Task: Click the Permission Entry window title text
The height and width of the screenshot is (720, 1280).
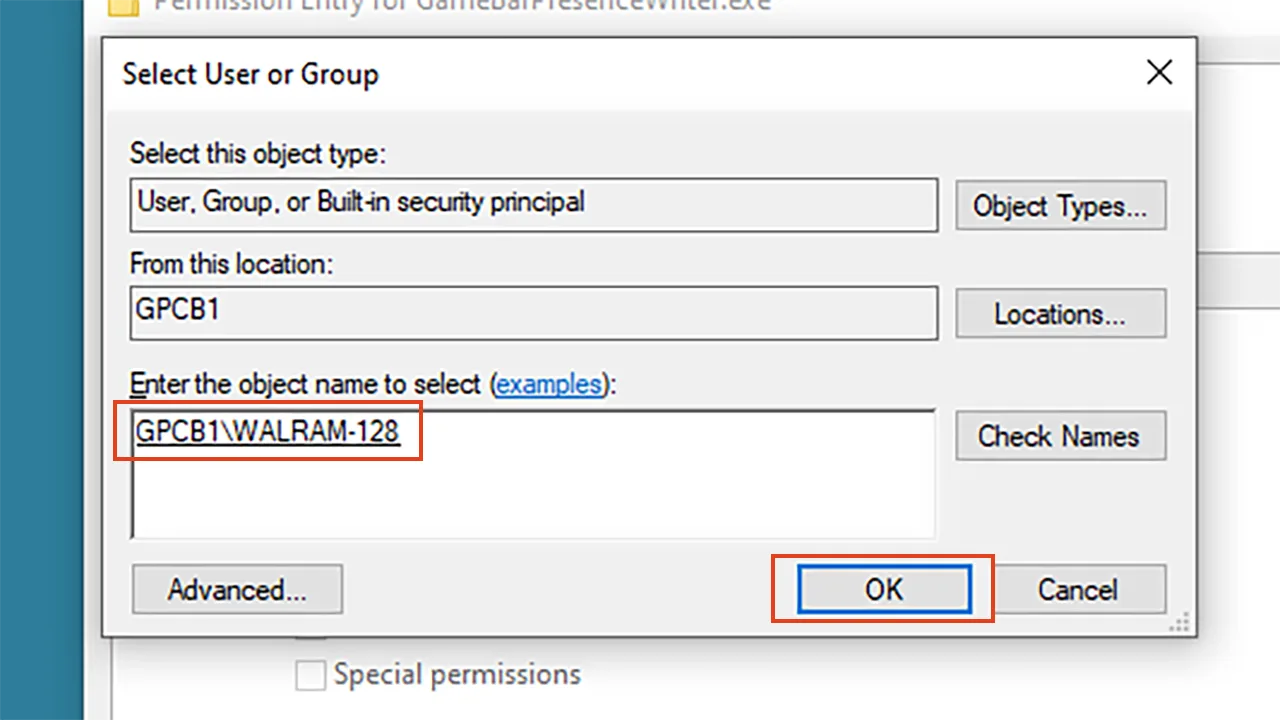Action: click(x=463, y=6)
